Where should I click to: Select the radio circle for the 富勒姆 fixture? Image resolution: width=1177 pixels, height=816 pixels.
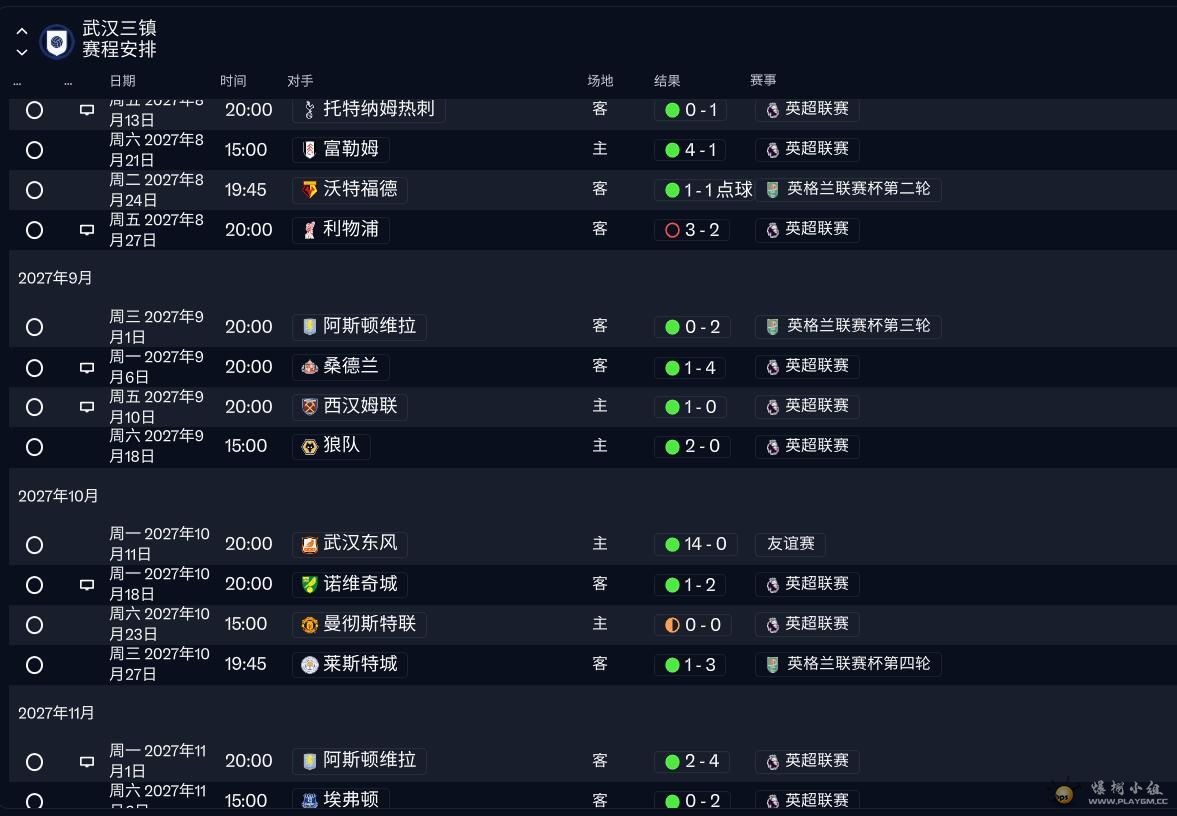34,150
